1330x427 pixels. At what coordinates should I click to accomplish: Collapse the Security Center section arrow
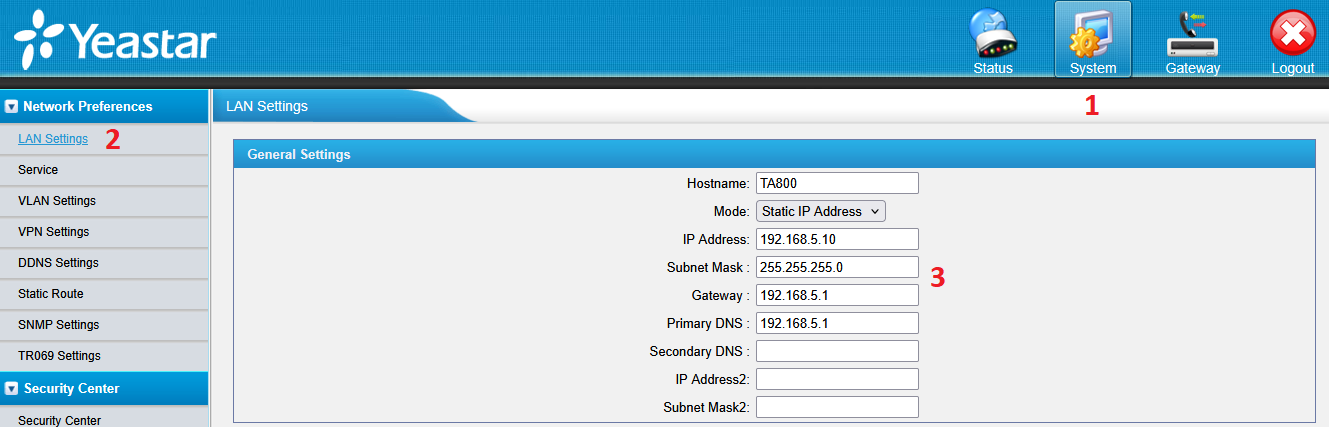coord(11,388)
